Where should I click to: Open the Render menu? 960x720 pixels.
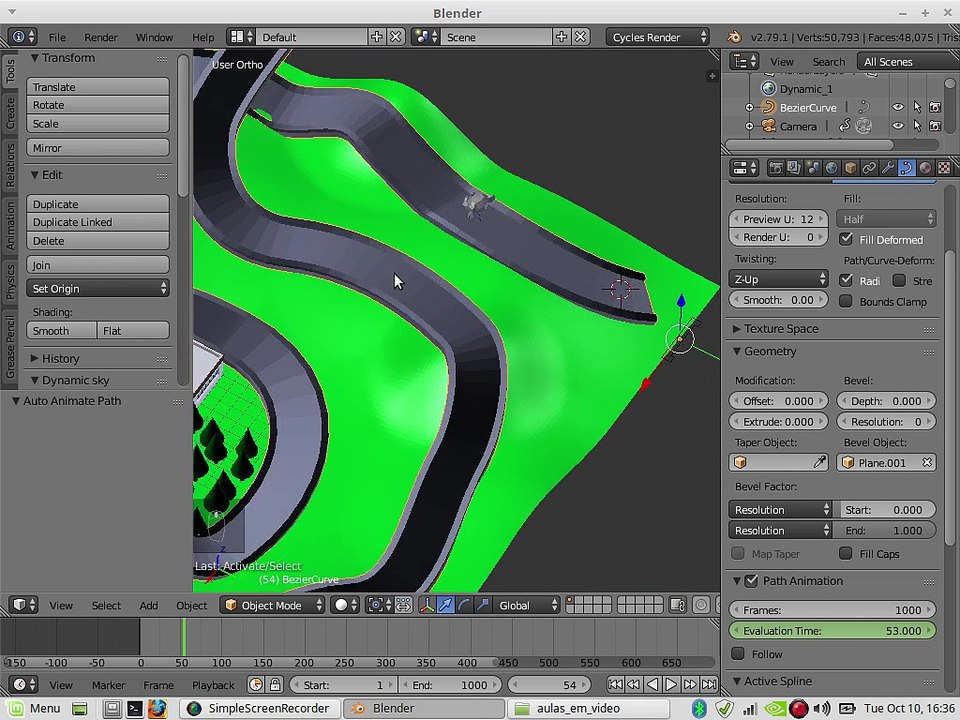100,37
